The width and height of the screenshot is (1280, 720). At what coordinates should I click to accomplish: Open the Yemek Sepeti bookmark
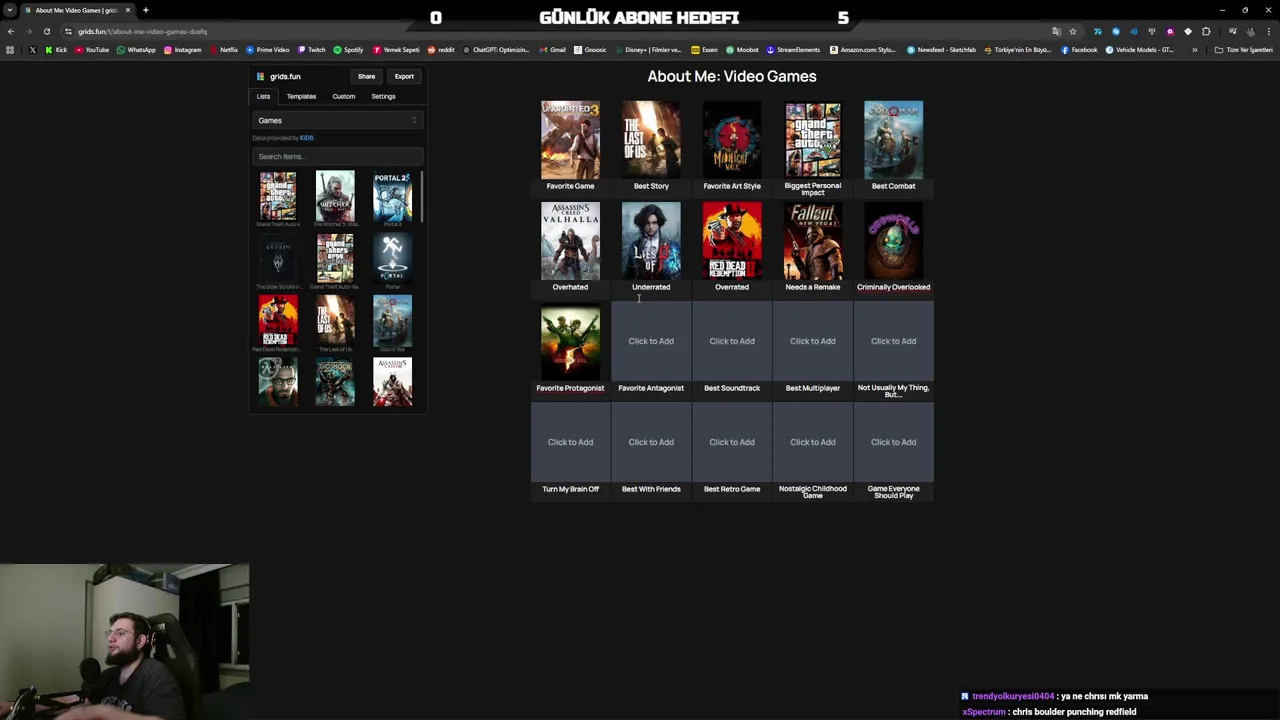click(396, 50)
